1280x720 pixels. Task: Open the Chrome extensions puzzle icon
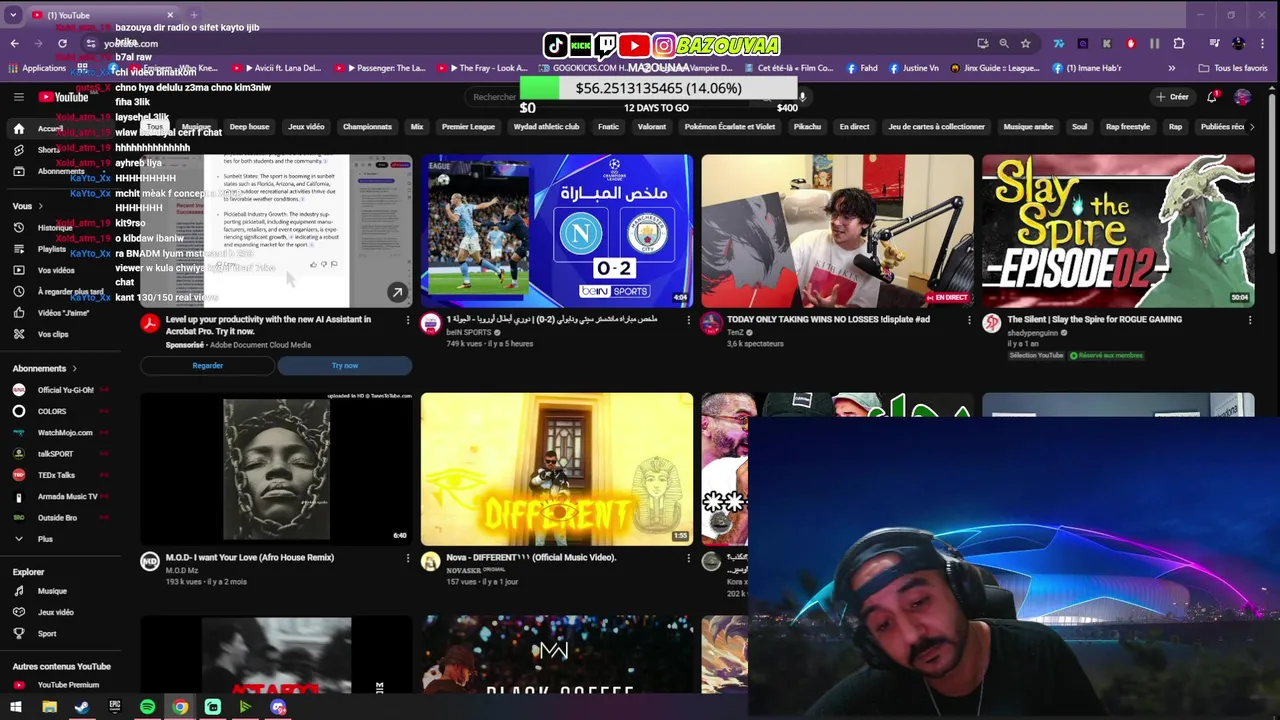(1179, 44)
